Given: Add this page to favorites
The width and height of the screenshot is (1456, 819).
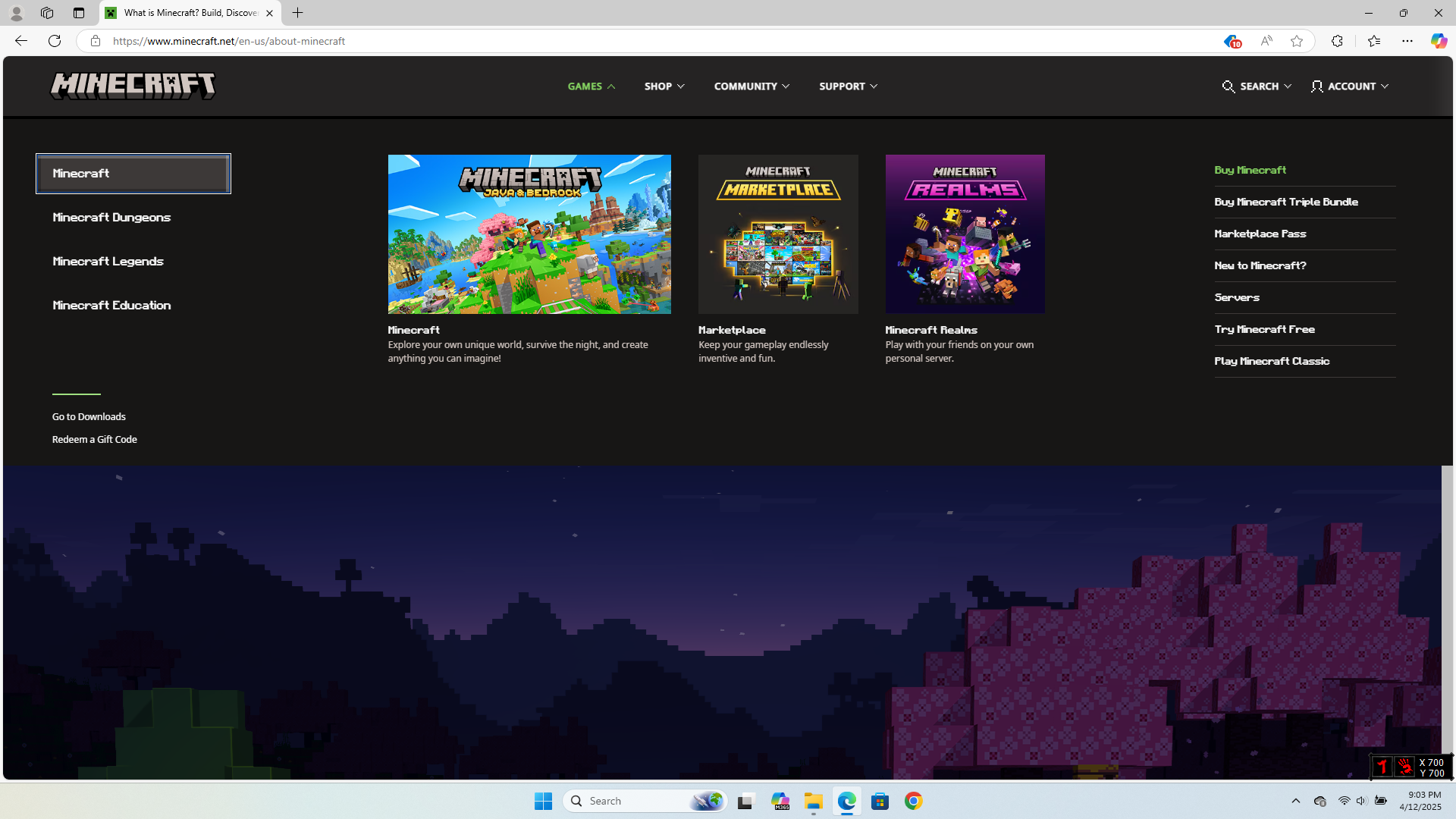Looking at the screenshot, I should (1297, 41).
